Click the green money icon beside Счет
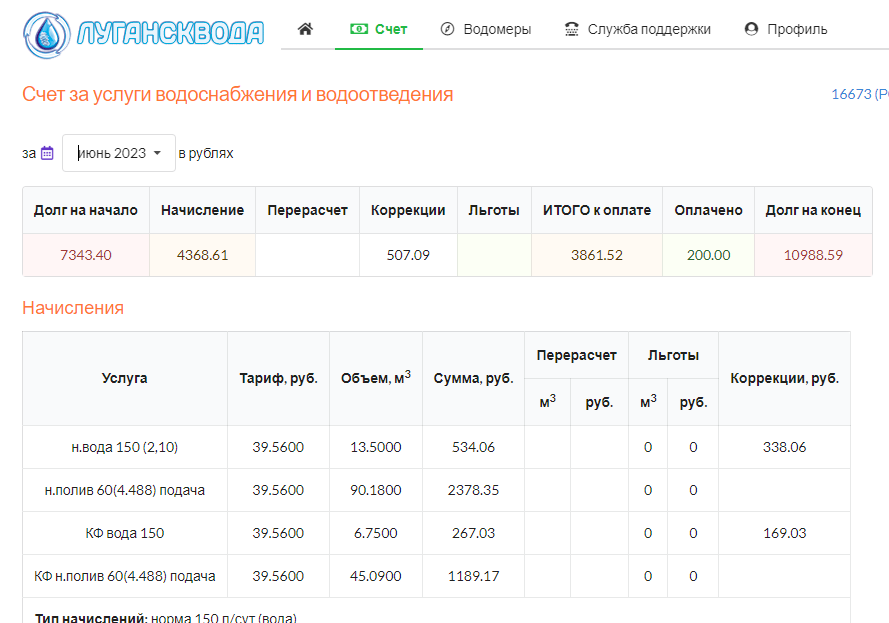Screen dimensions: 889x623 click(359, 29)
